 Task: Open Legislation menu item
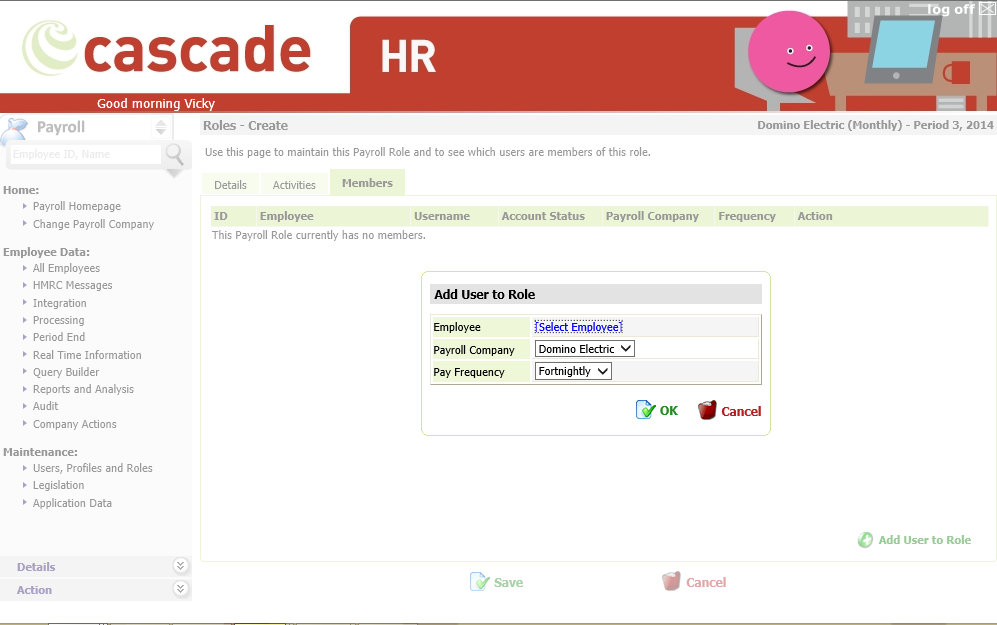click(x=58, y=485)
